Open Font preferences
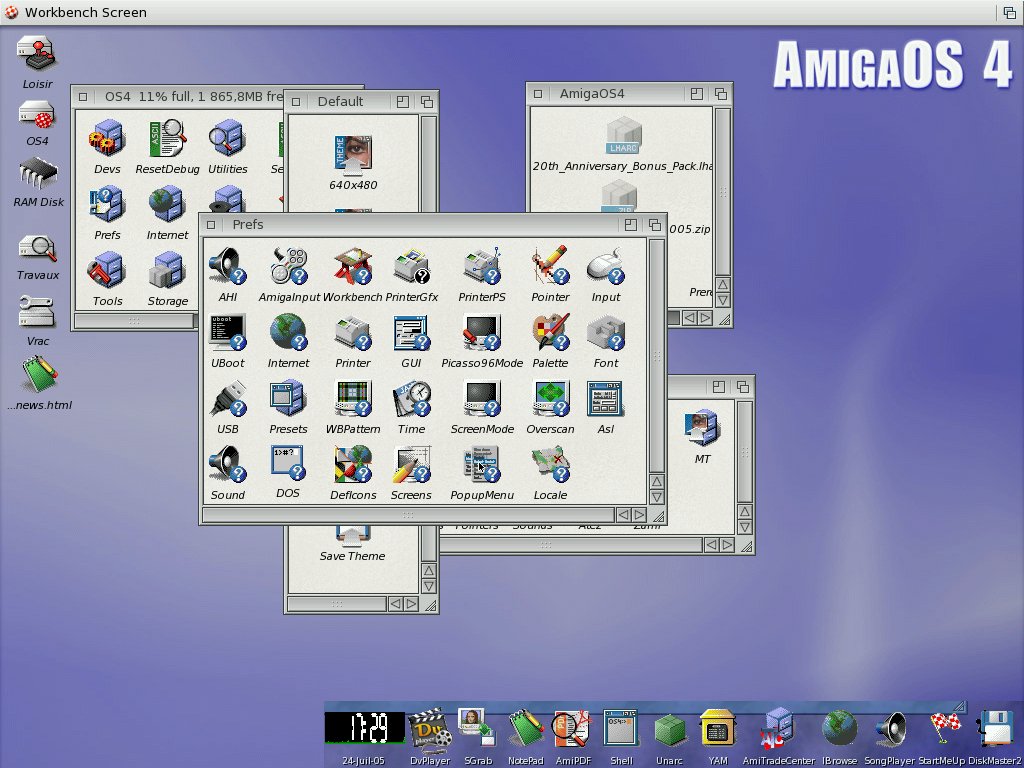This screenshot has height=768, width=1024. [605, 332]
